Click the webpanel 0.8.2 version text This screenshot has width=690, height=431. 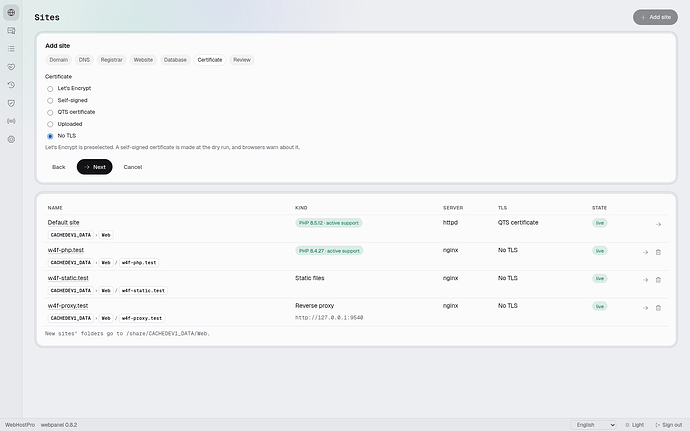(x=59, y=425)
